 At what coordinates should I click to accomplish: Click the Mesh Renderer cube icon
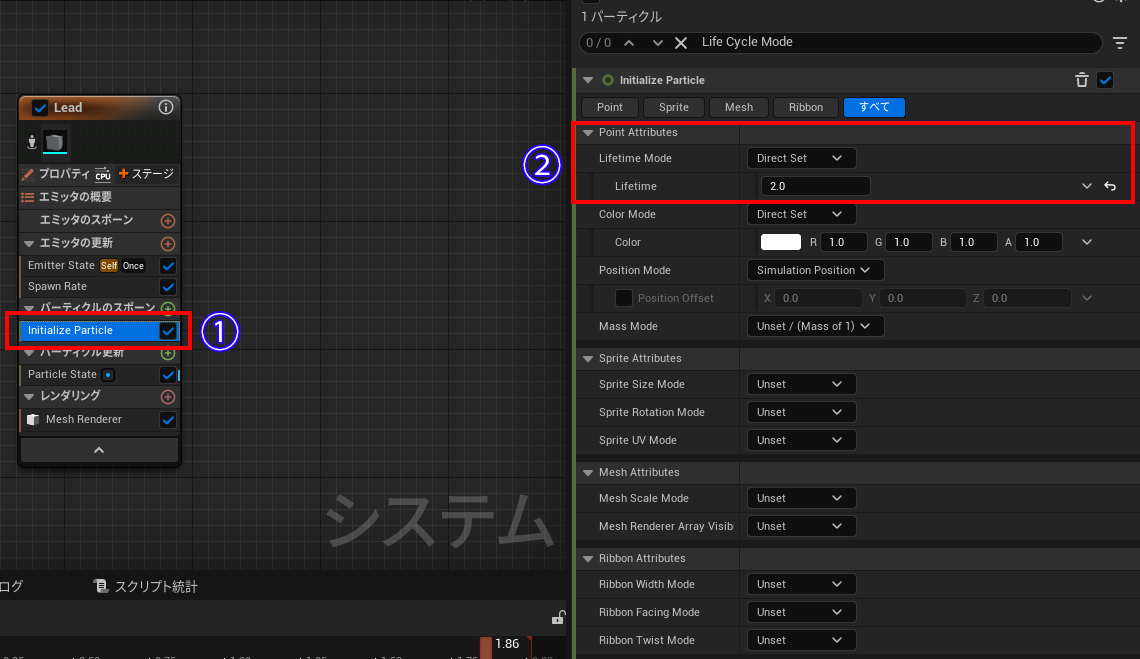pos(33,420)
